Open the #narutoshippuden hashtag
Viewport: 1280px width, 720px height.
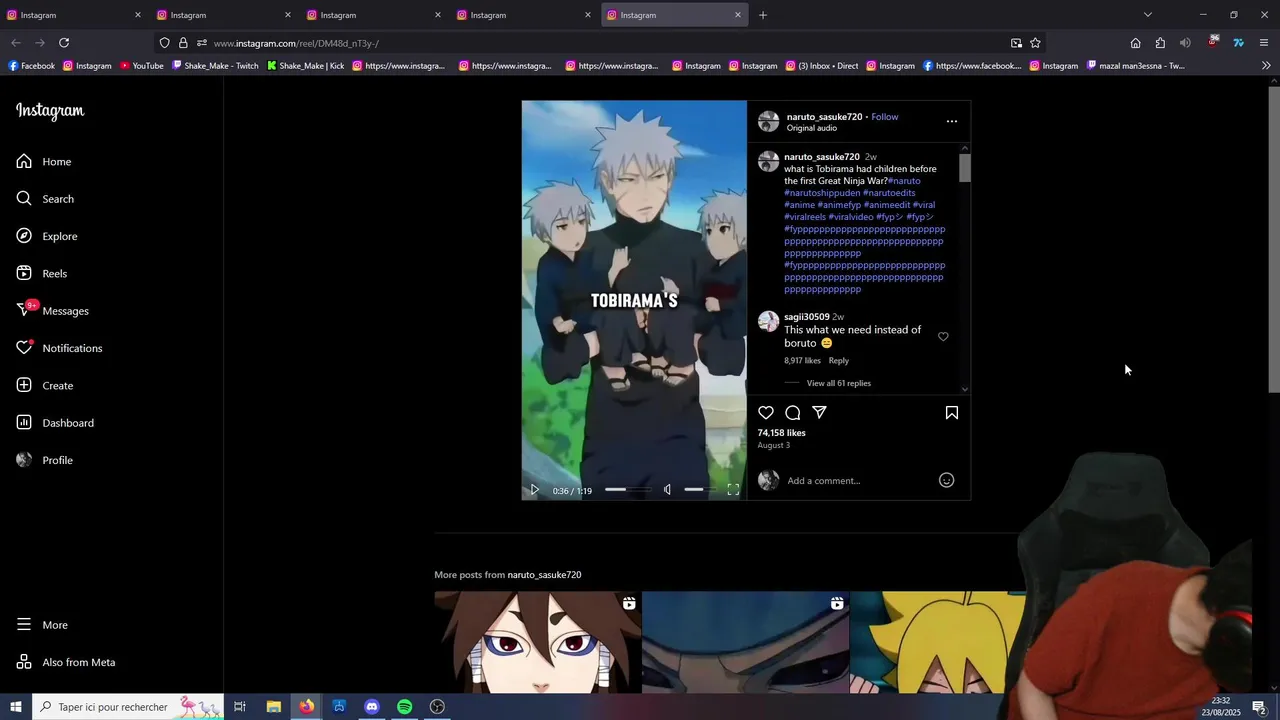click(x=822, y=193)
